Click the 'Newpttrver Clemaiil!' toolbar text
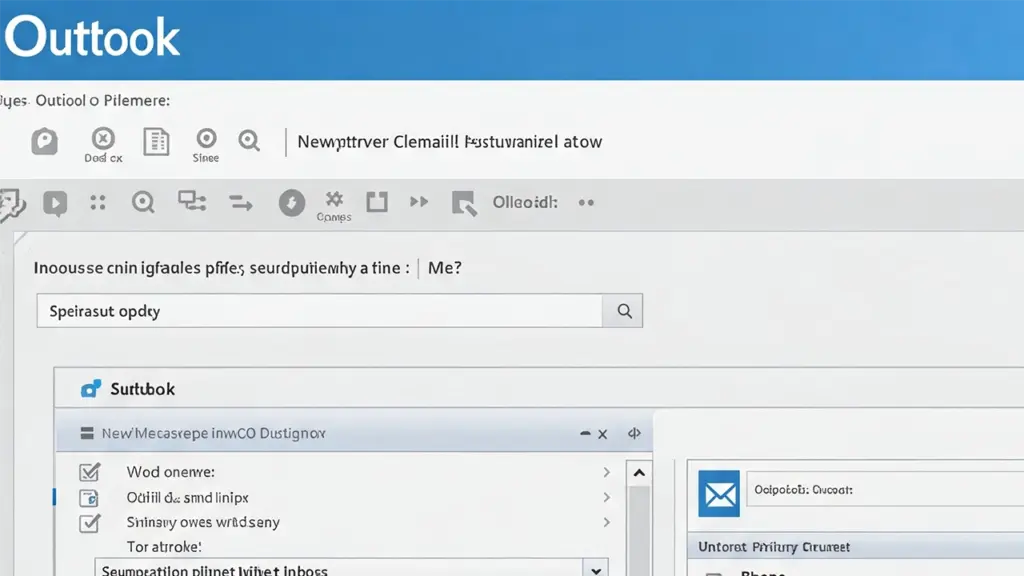The width and height of the screenshot is (1024, 576). tap(378, 142)
